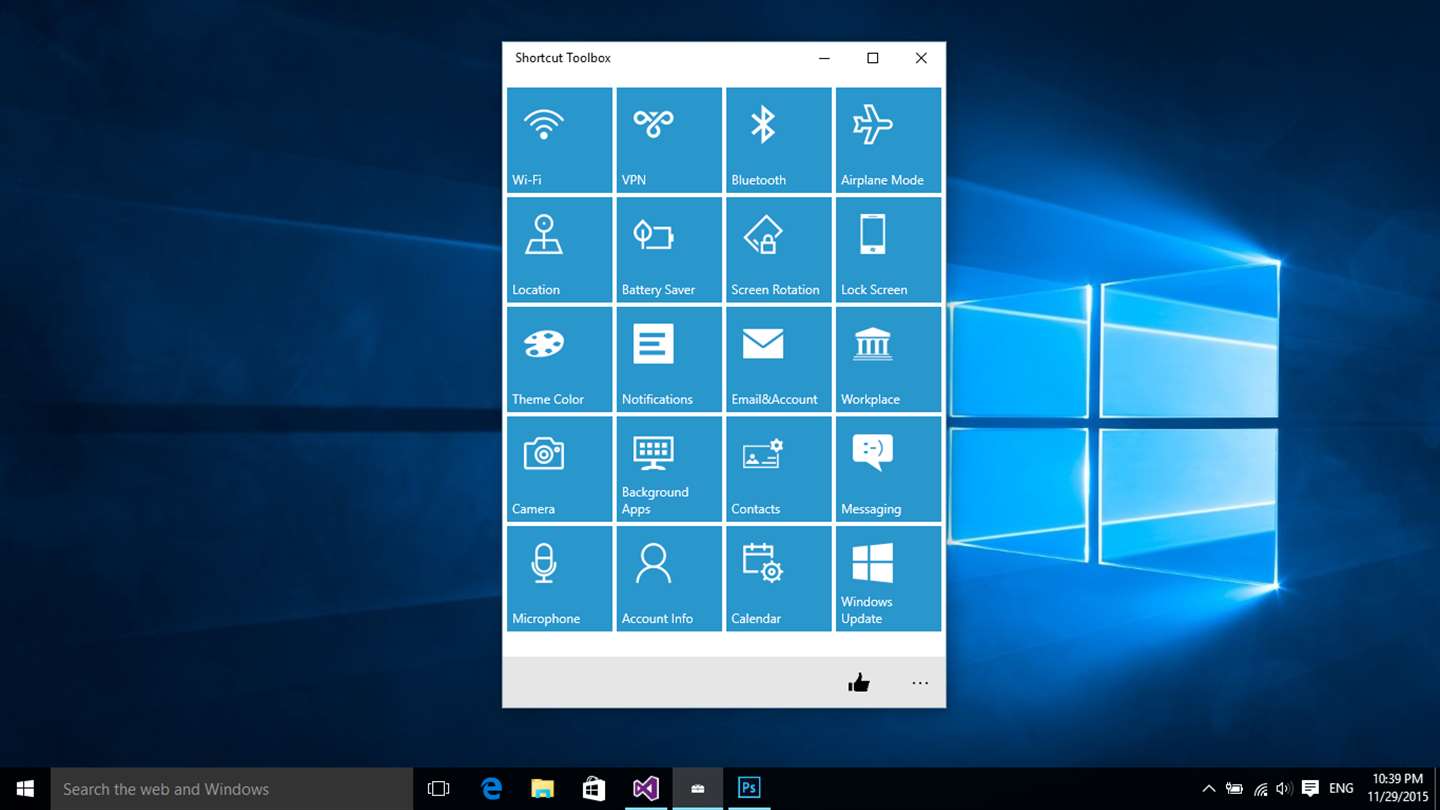Open Task View from the taskbar
Screen dimensions: 1440x810
click(x=438, y=789)
